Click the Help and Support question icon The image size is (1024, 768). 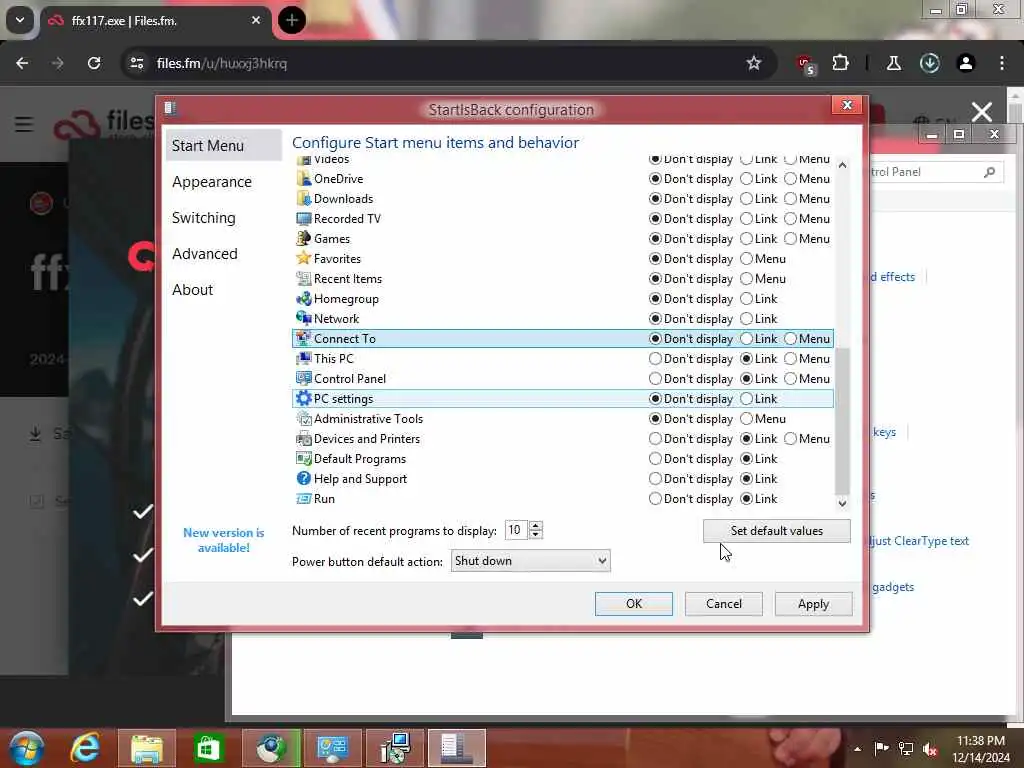pyautogui.click(x=303, y=479)
